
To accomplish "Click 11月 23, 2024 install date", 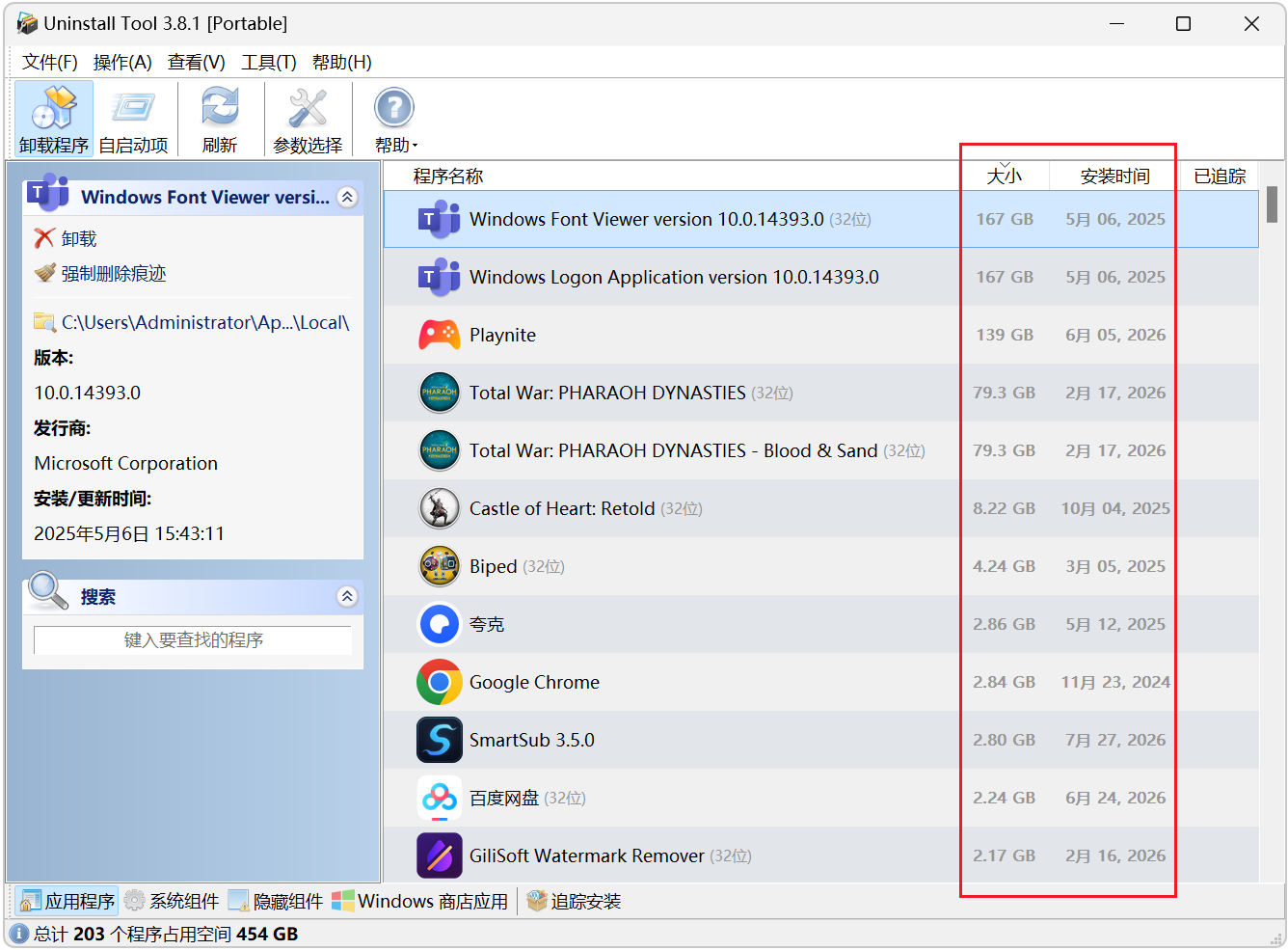I will click(x=1115, y=682).
